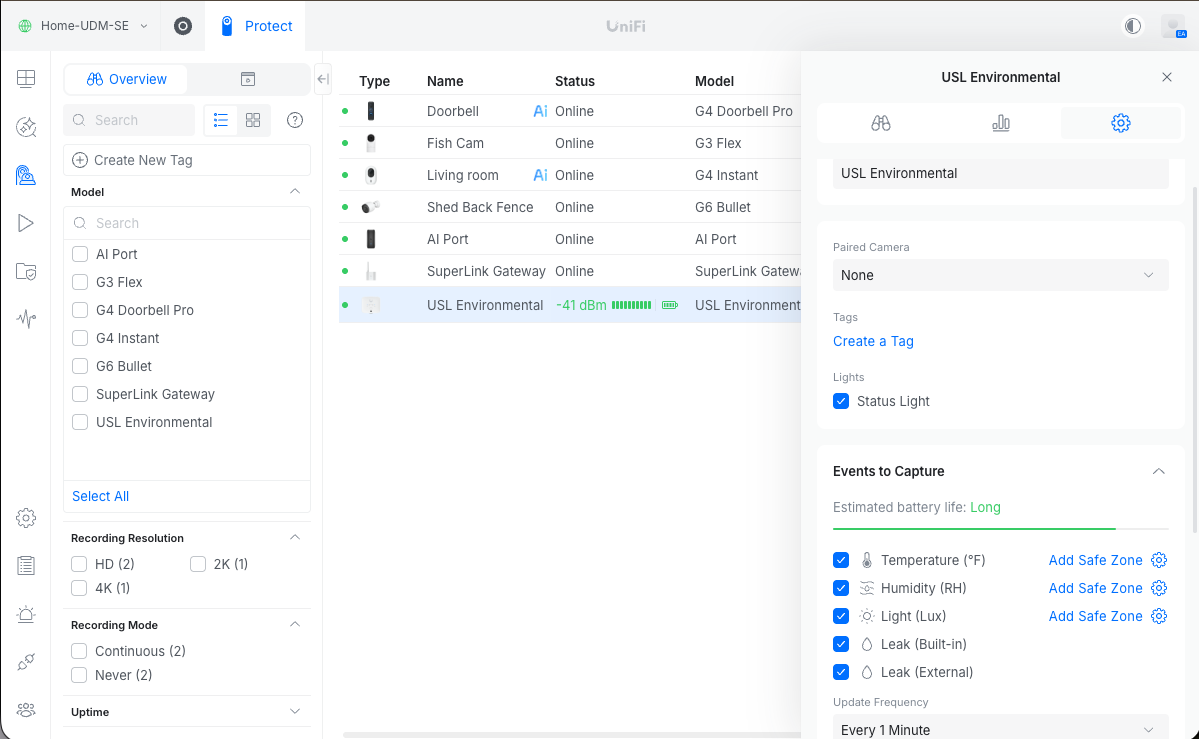This screenshot has height=739, width=1199.
Task: Collapse the filter sidebar with arrow icon
Action: point(322,79)
